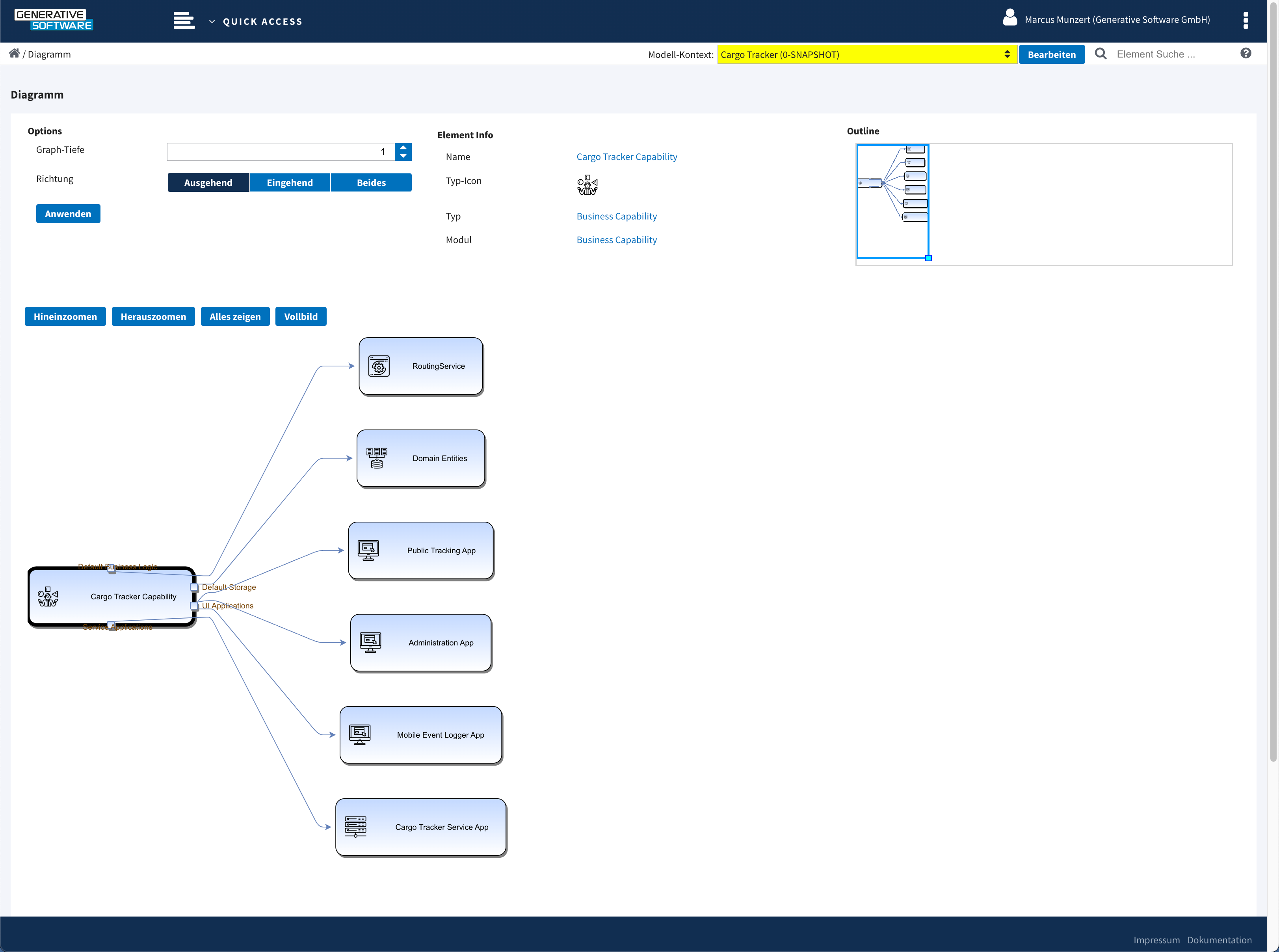1279x952 pixels.
Task: Toggle the Eingehend direction filter
Action: point(290,182)
